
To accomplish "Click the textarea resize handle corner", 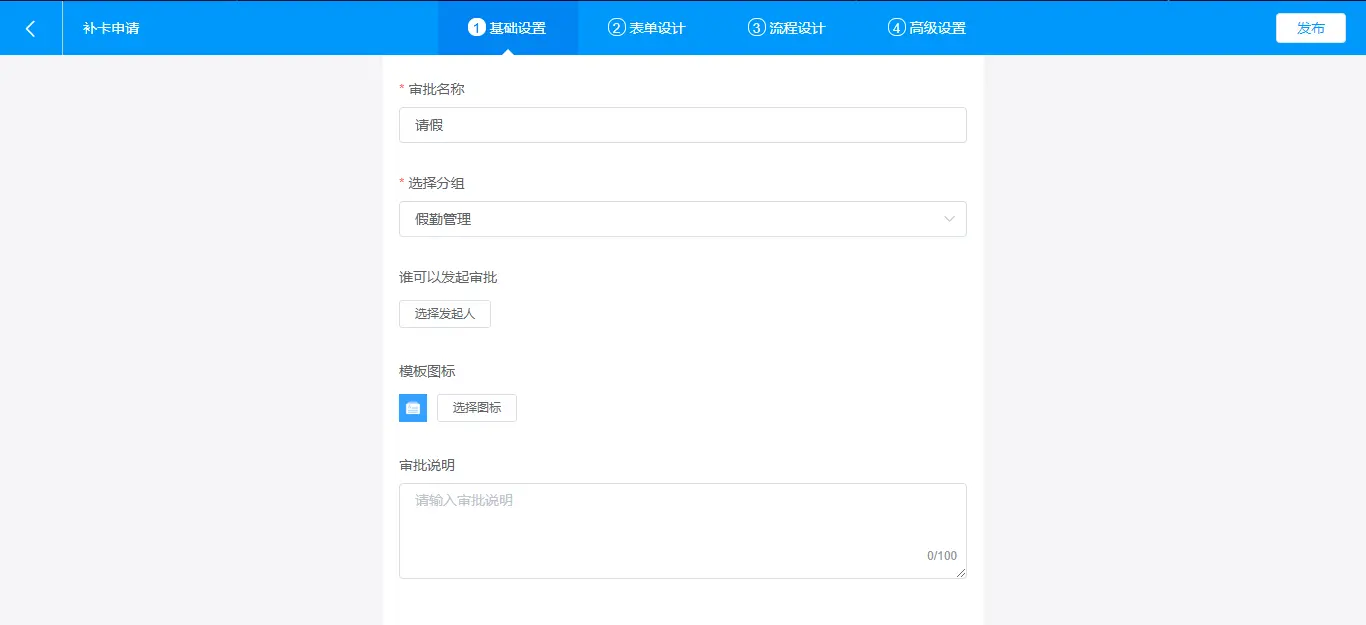I will coord(961,573).
